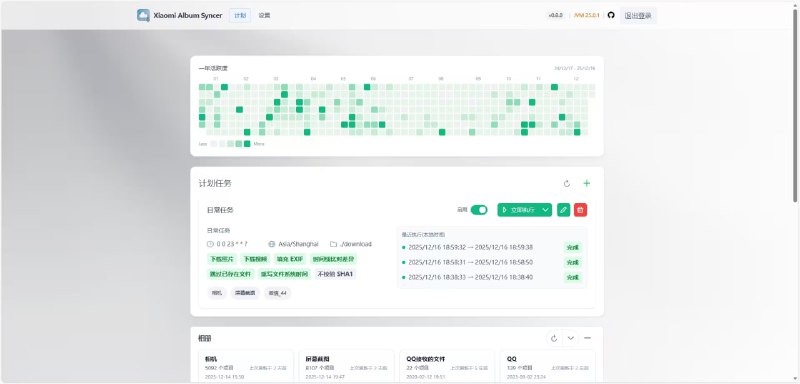Screen dimensions: 800x384
Task: Click the Xiaomi Album Syncer title text
Action: [188, 15]
